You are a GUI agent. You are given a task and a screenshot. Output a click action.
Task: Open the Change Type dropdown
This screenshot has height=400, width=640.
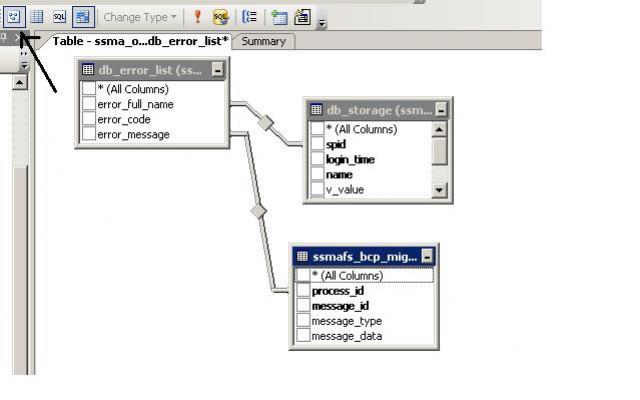point(140,17)
